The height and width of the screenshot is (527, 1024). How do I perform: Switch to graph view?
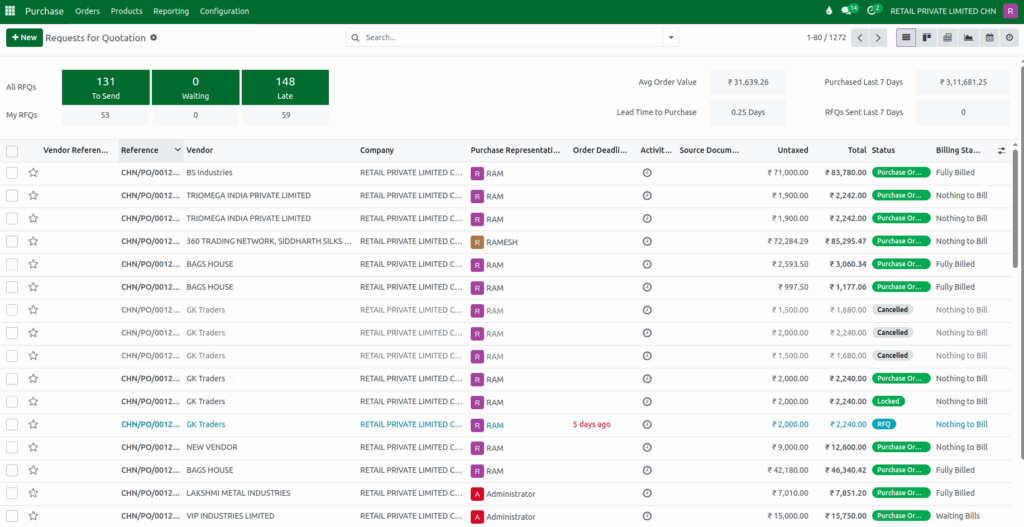coord(968,38)
